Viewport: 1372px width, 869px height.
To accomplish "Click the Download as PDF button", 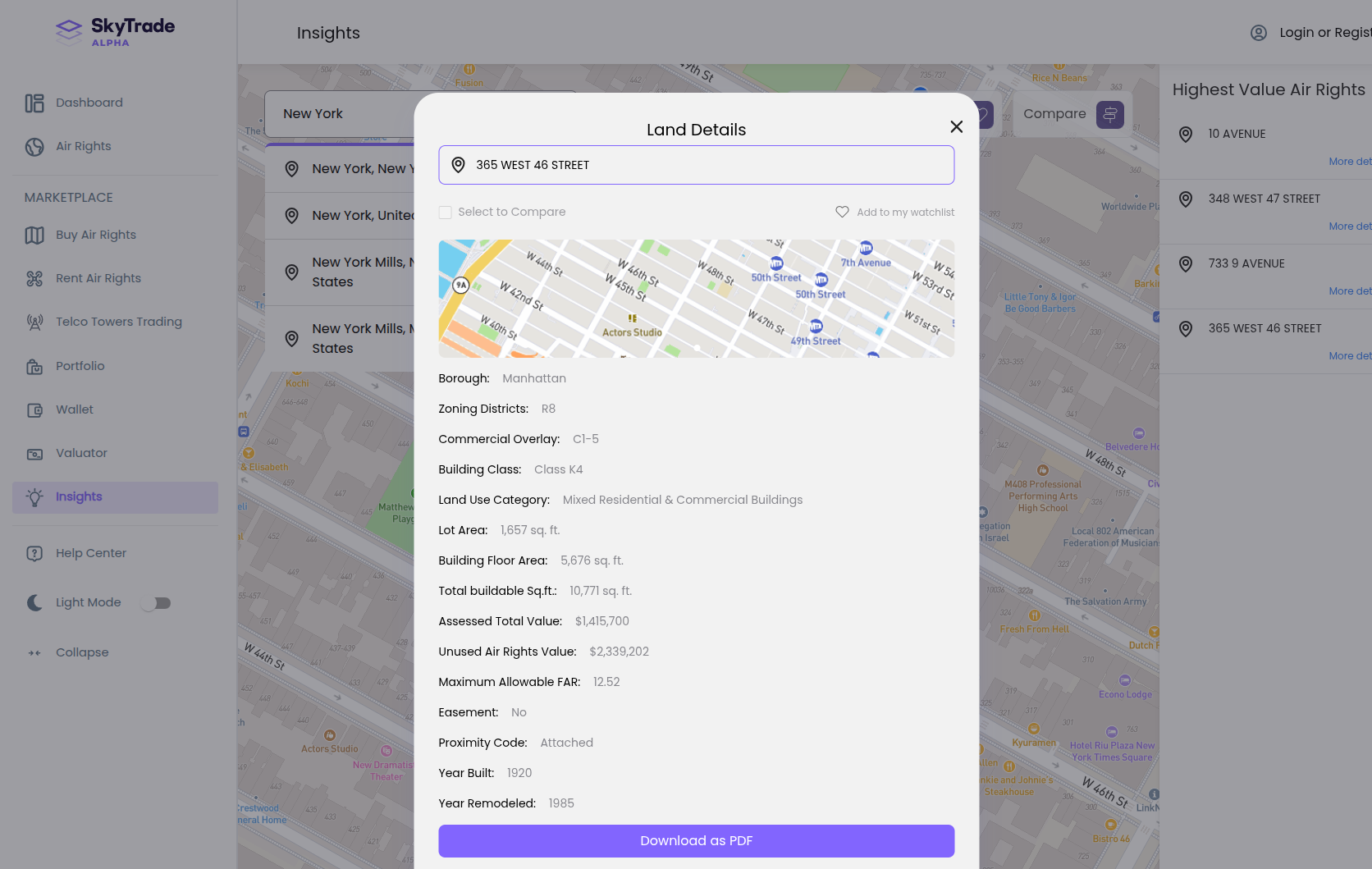I will (x=696, y=841).
